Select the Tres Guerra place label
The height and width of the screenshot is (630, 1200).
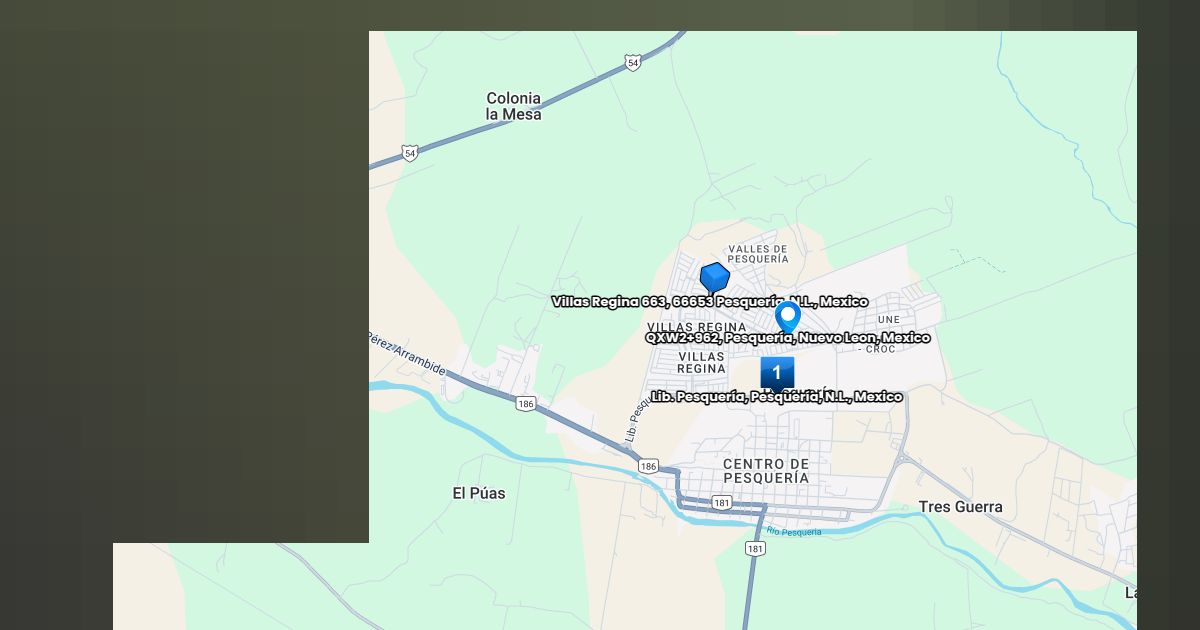(960, 507)
